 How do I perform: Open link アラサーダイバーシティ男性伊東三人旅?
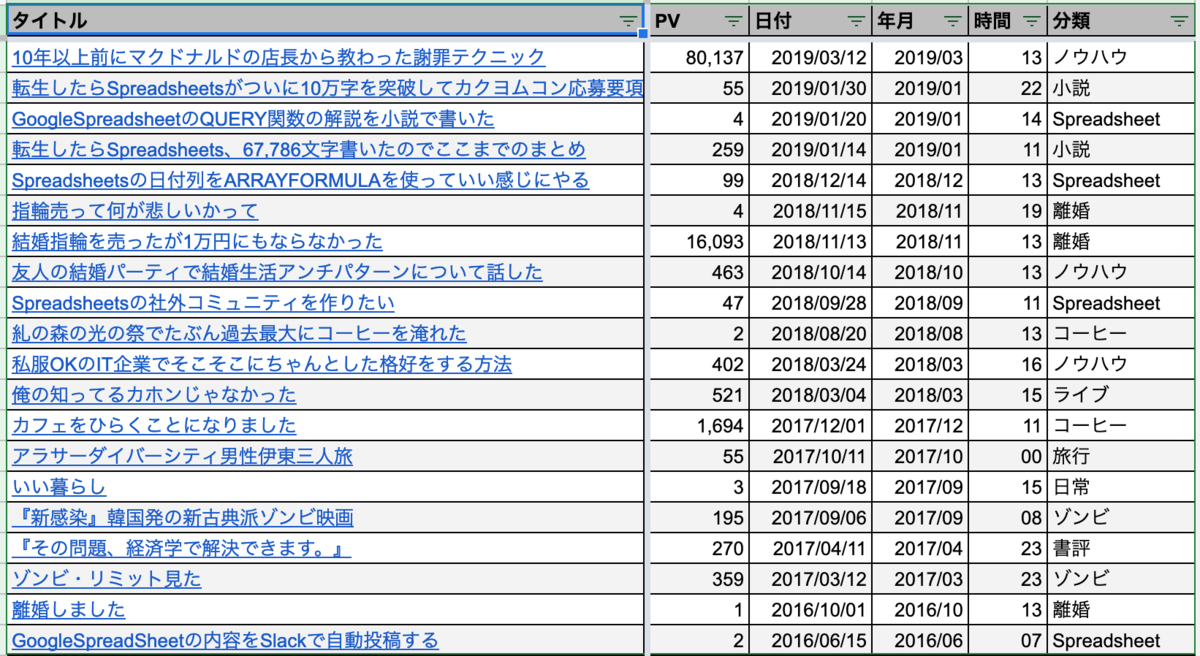182,457
